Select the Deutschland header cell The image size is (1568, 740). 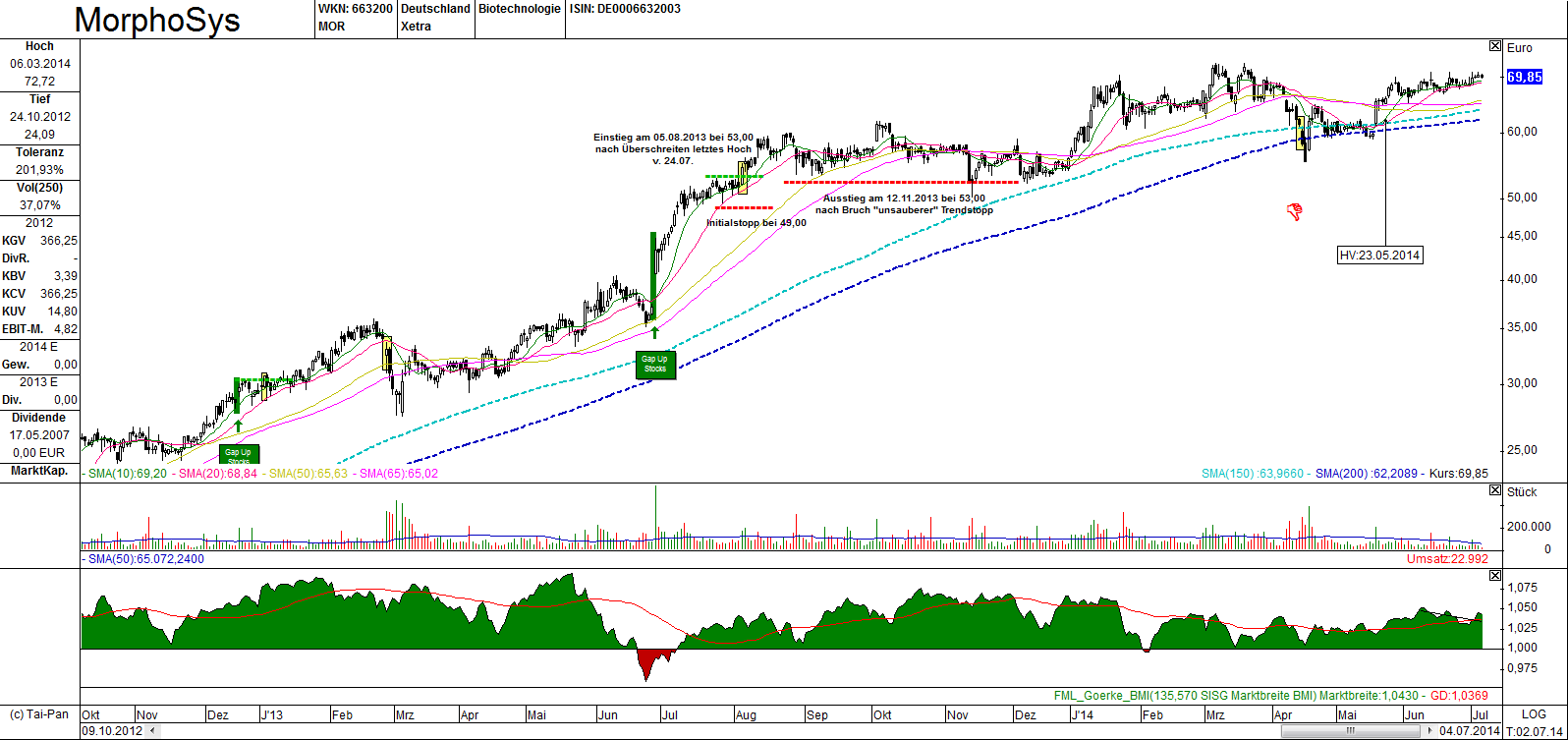[435, 9]
